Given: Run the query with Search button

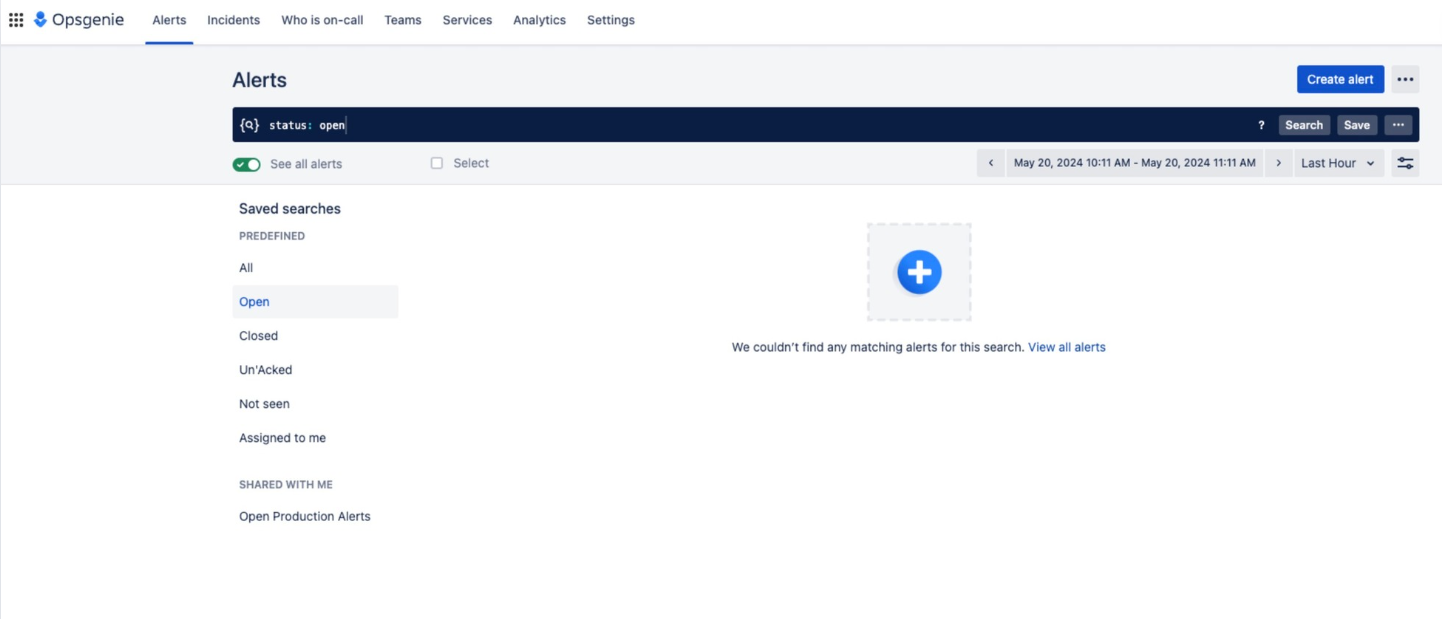Looking at the screenshot, I should (1304, 125).
